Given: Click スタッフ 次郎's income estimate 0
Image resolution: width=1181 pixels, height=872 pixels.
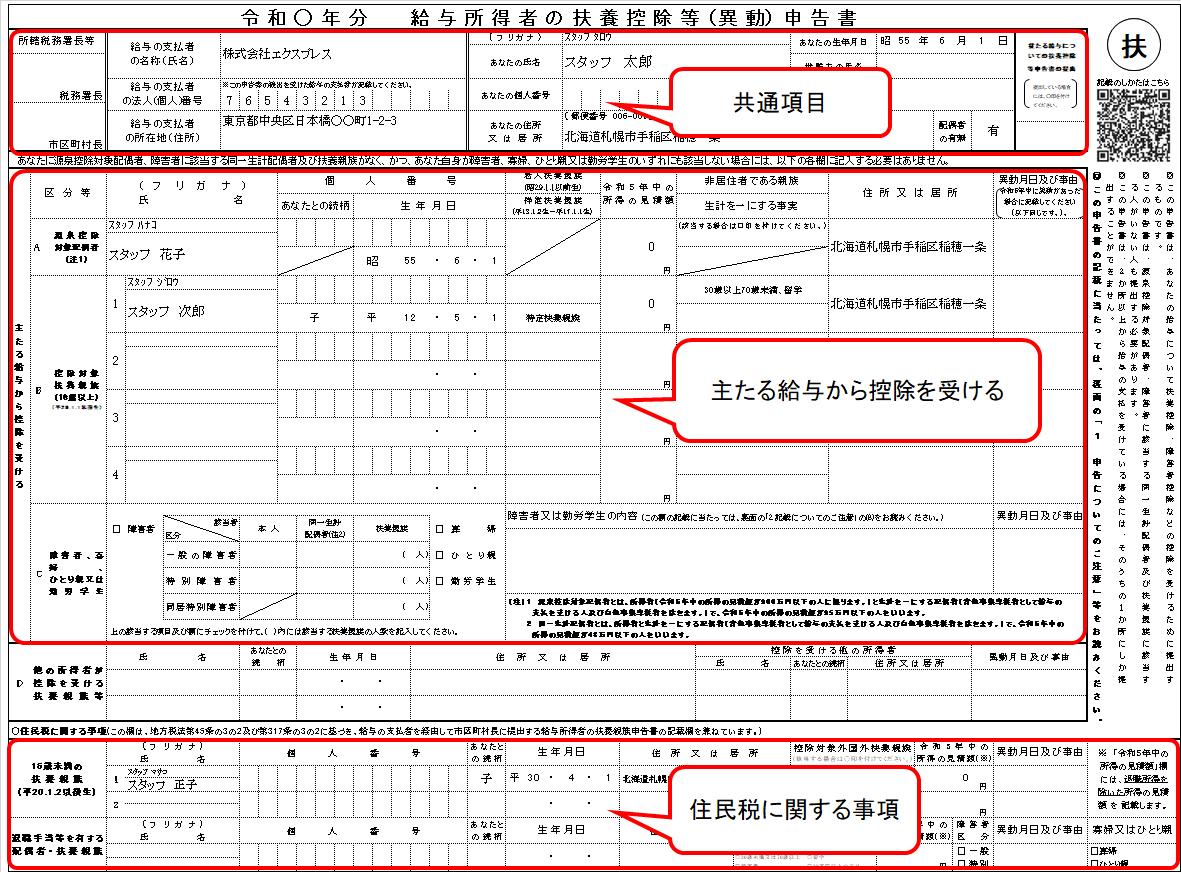Looking at the screenshot, I should (652, 304).
